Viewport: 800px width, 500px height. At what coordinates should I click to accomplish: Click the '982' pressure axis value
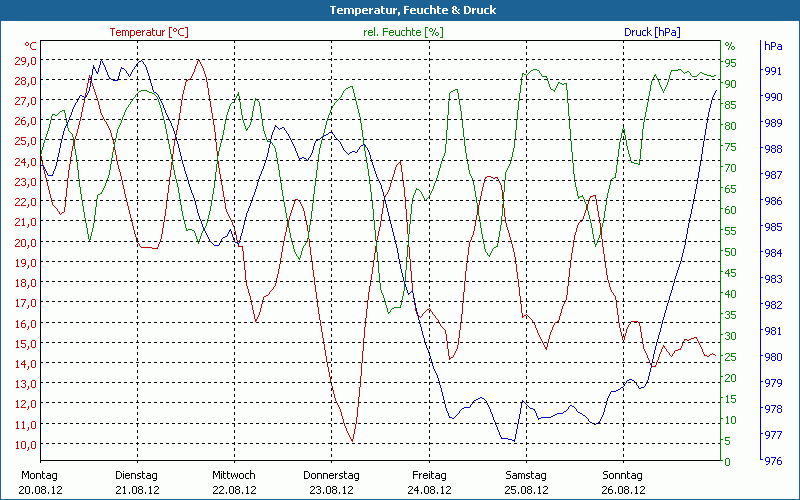point(773,305)
